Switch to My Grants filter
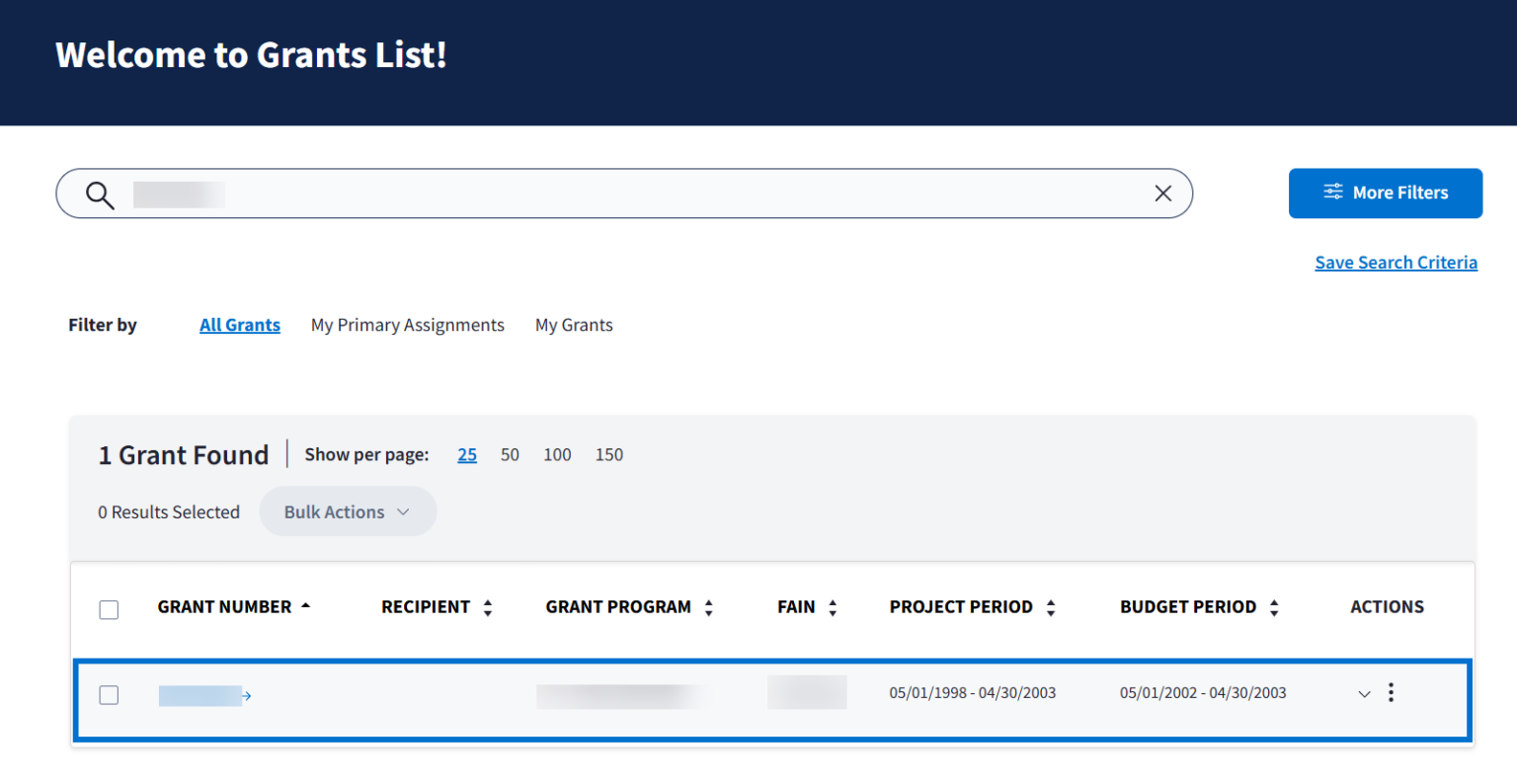Screen dimensions: 1517x784 click(x=574, y=325)
